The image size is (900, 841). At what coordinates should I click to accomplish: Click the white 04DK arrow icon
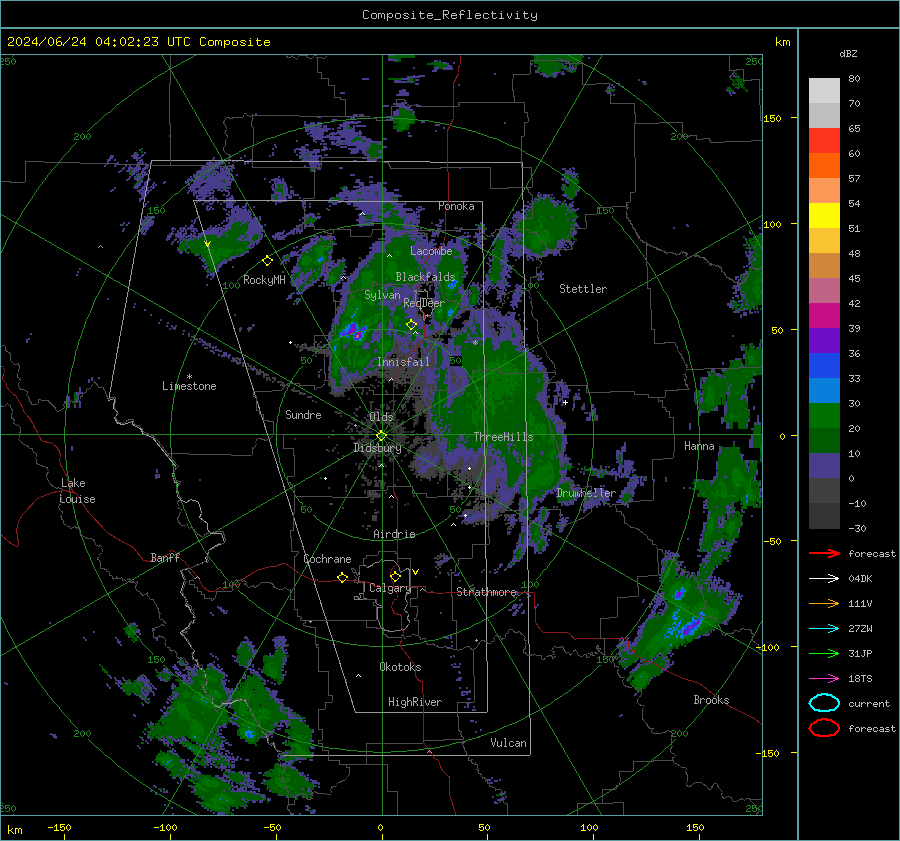[824, 579]
